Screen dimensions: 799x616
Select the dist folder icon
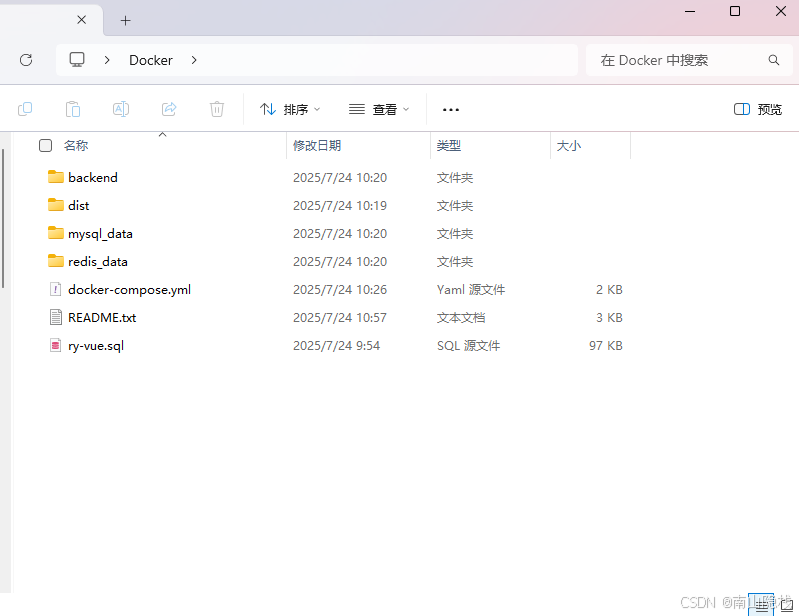[x=56, y=205]
